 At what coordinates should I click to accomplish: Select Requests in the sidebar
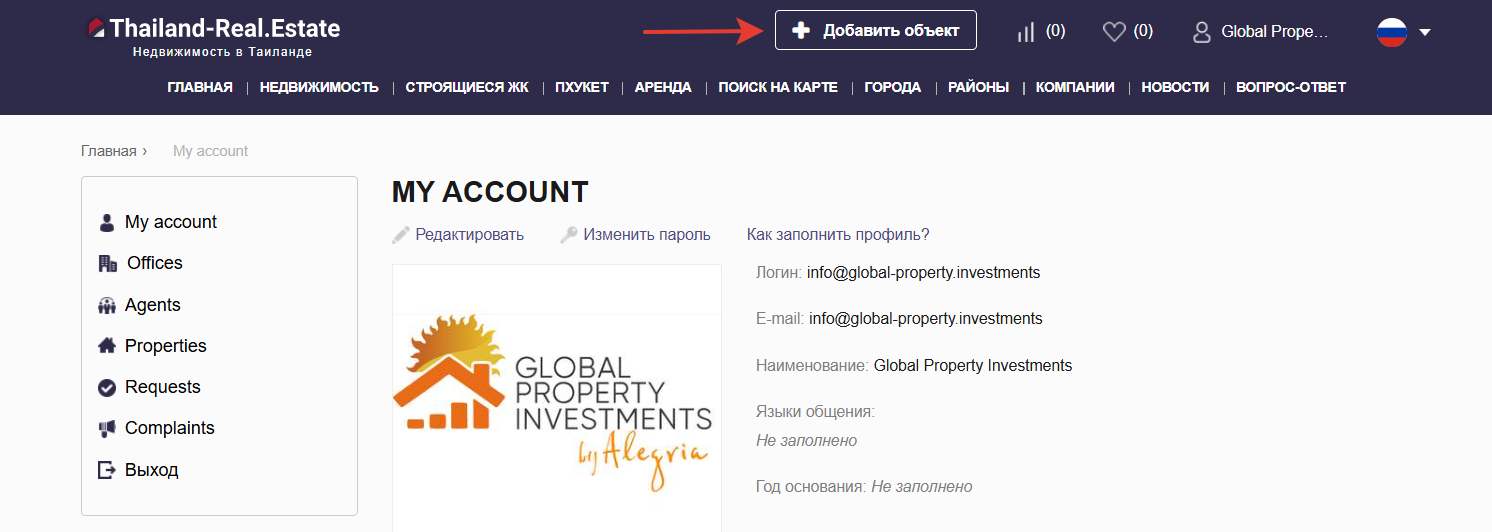(162, 387)
